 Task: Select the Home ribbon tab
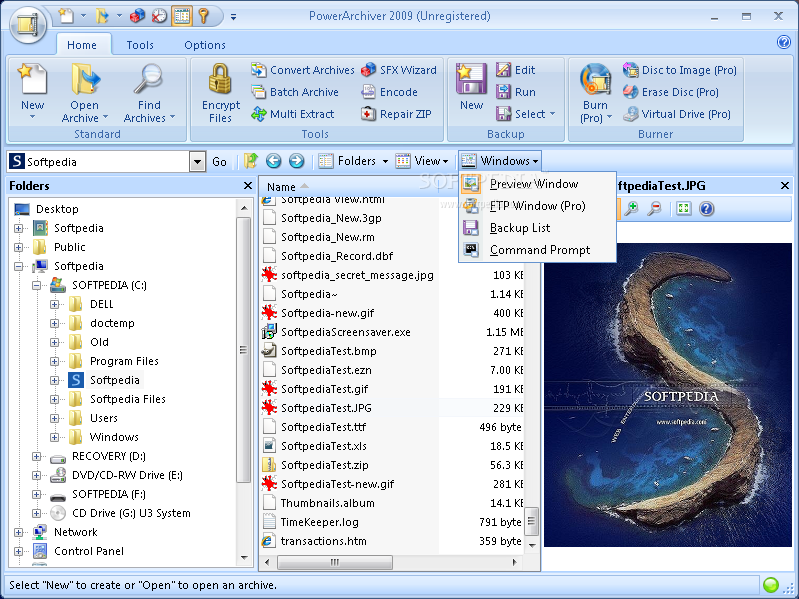pyautogui.click(x=82, y=45)
